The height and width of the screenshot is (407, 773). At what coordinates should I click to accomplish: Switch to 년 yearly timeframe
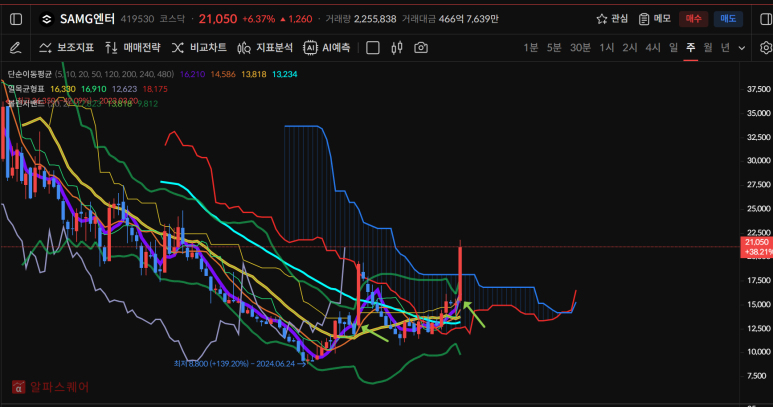[725, 48]
